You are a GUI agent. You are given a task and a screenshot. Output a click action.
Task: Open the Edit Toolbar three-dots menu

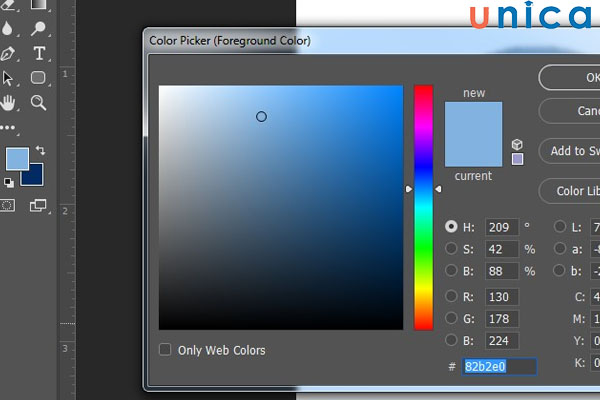coord(8,127)
